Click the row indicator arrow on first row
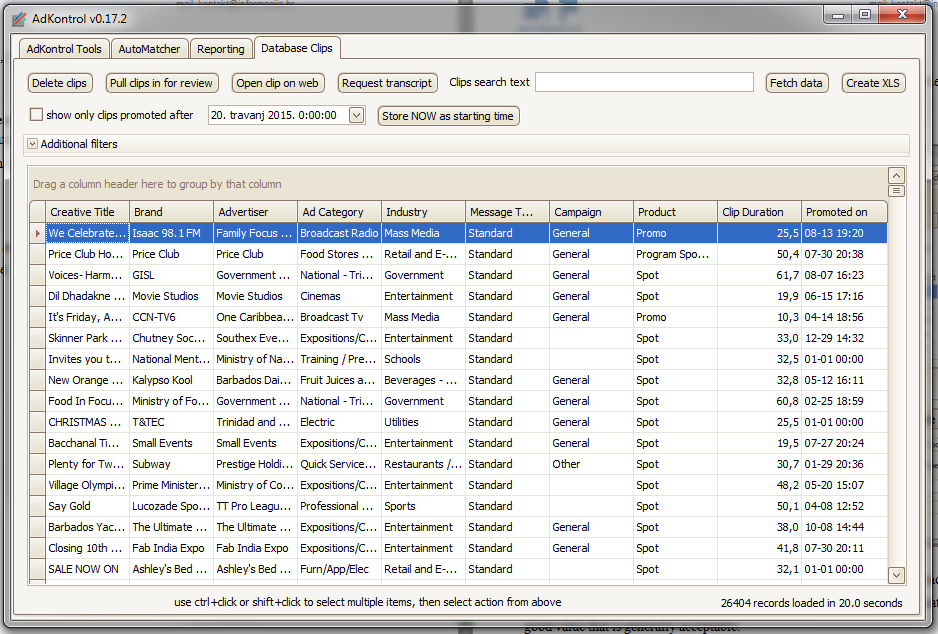 click(x=38, y=233)
